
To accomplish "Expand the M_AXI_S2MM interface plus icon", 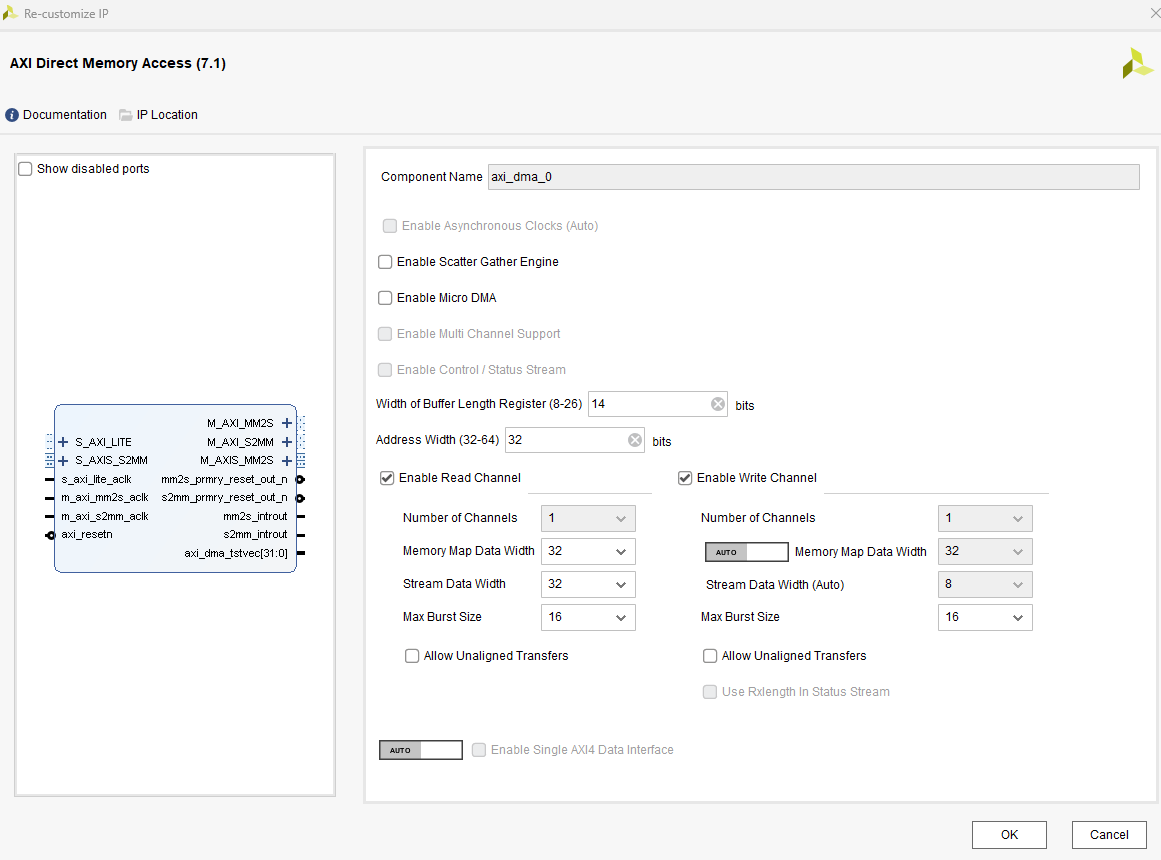I will pyautogui.click(x=287, y=442).
